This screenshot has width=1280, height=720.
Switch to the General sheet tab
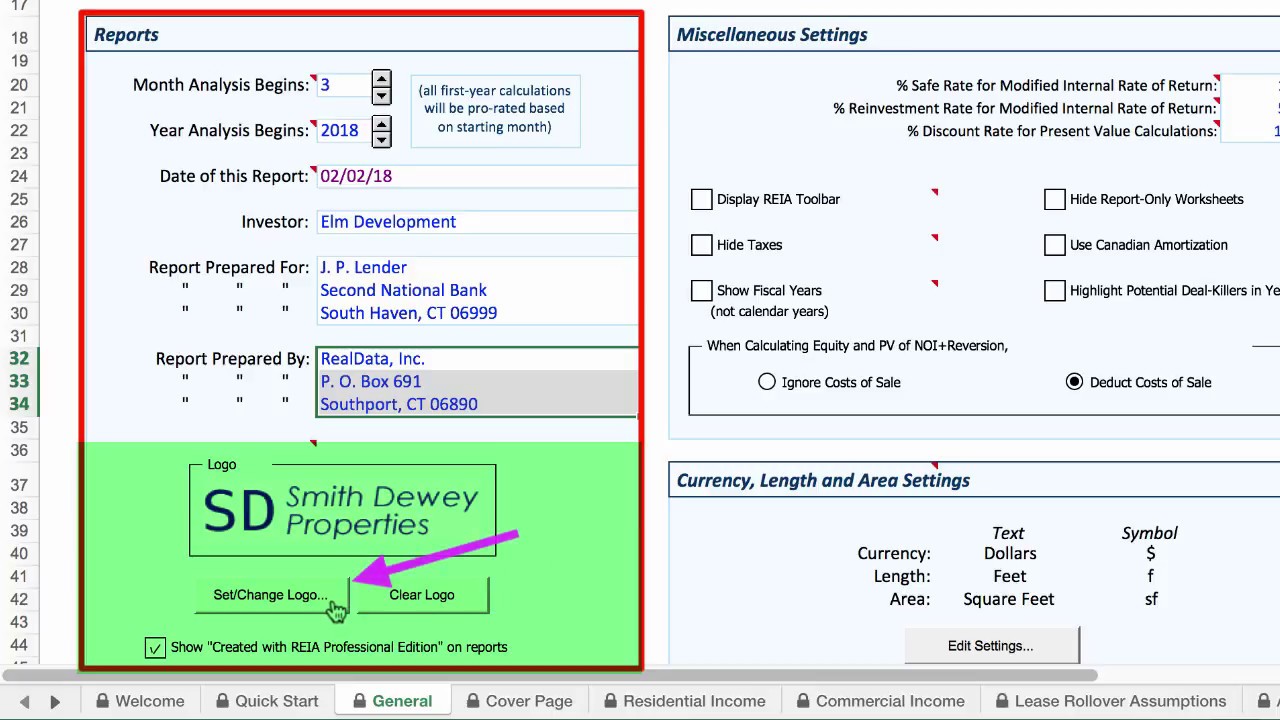393,701
